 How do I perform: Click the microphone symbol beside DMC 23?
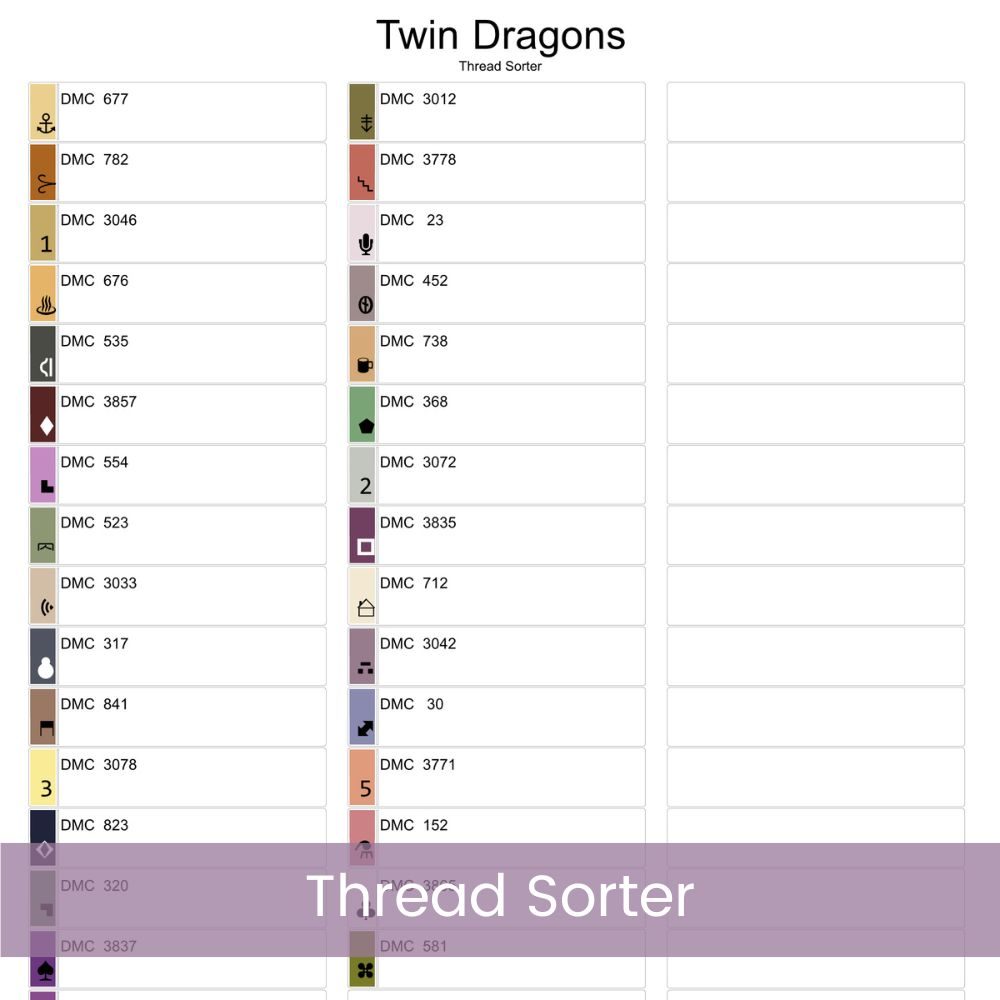365,244
